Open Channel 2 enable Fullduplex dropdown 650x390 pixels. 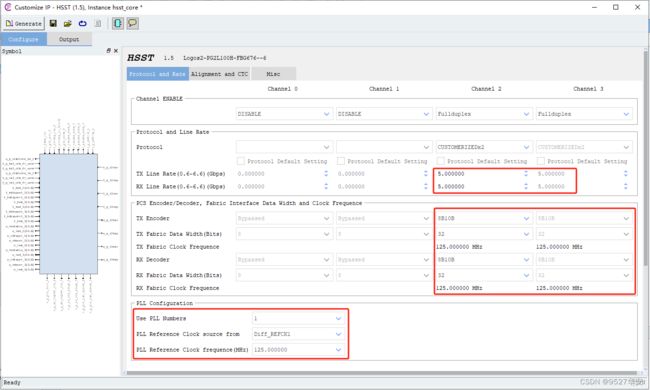484,114
